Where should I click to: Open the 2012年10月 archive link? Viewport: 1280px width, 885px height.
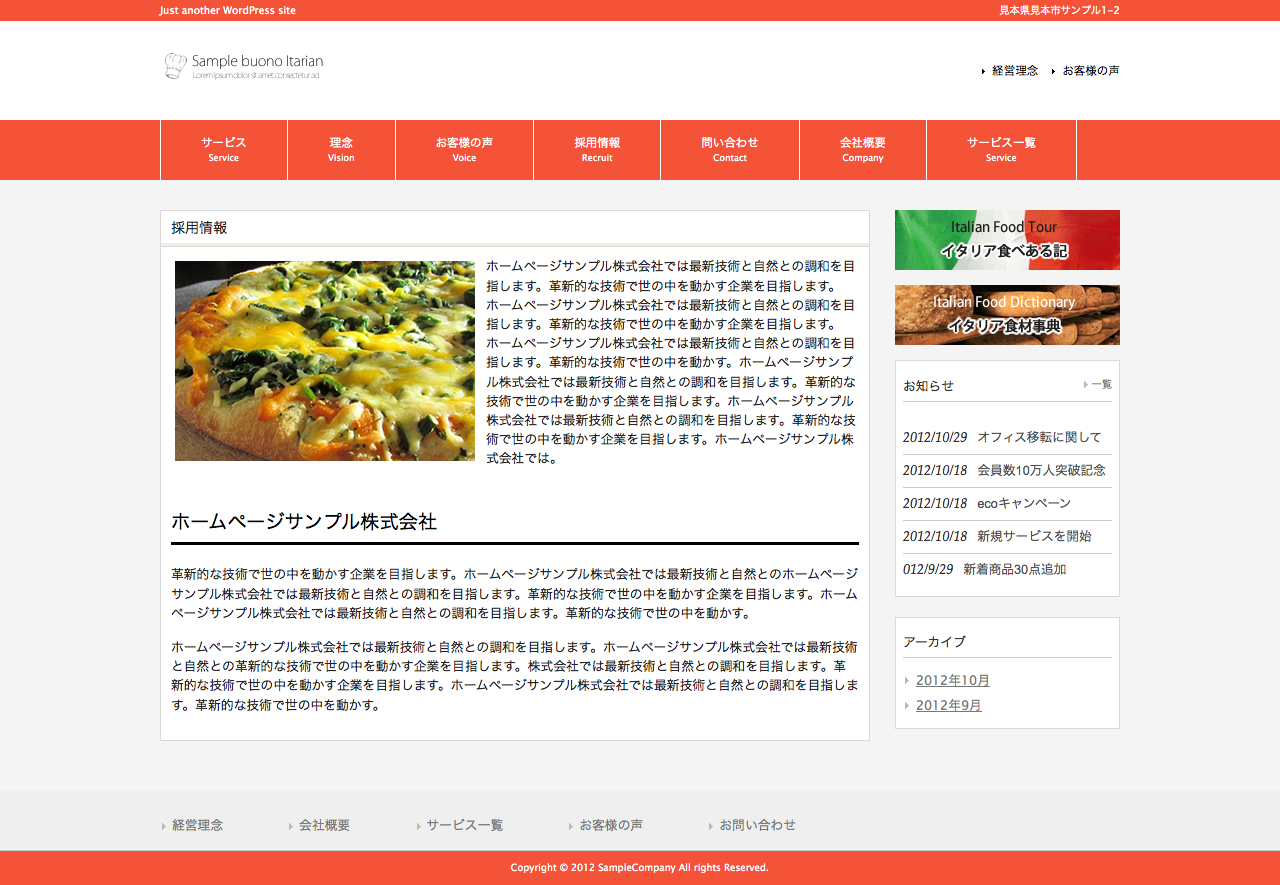click(x=953, y=680)
